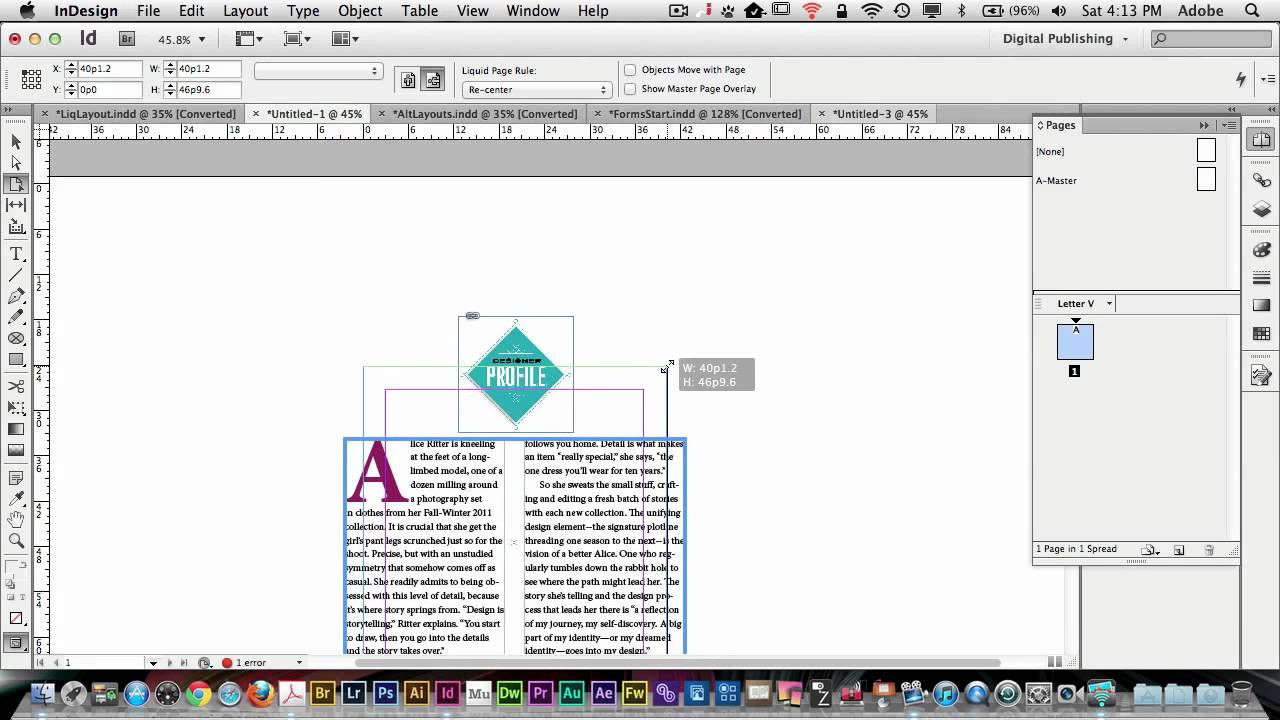Select the Page tool

16,184
